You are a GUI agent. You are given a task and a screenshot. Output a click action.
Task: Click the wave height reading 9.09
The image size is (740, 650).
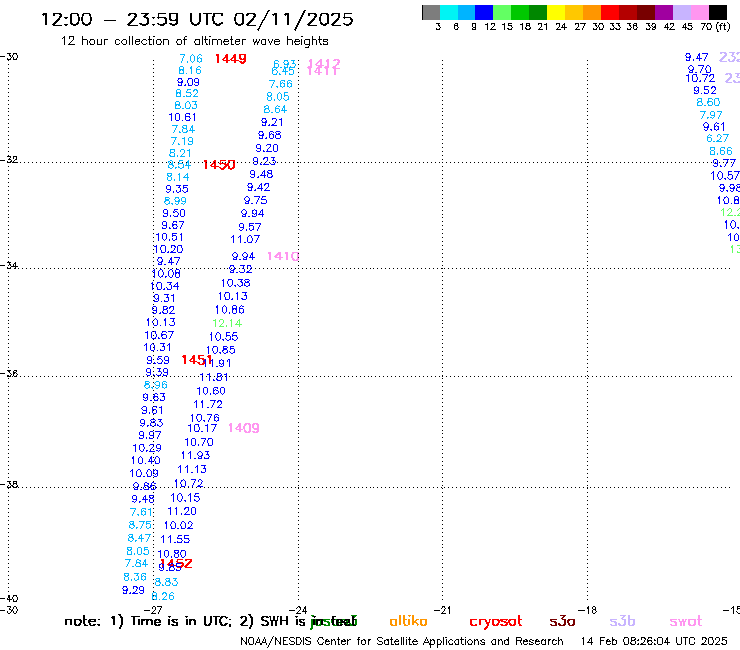click(x=188, y=82)
